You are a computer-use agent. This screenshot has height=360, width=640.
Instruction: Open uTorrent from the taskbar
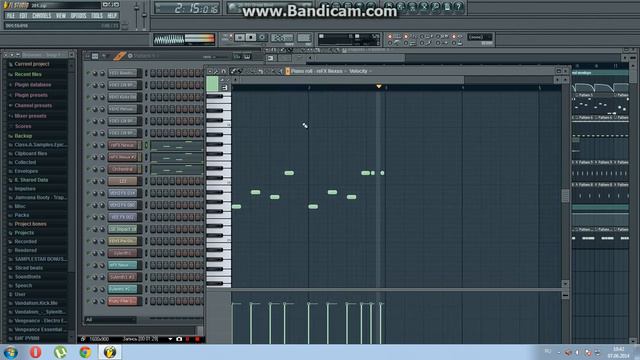[x=60, y=352]
